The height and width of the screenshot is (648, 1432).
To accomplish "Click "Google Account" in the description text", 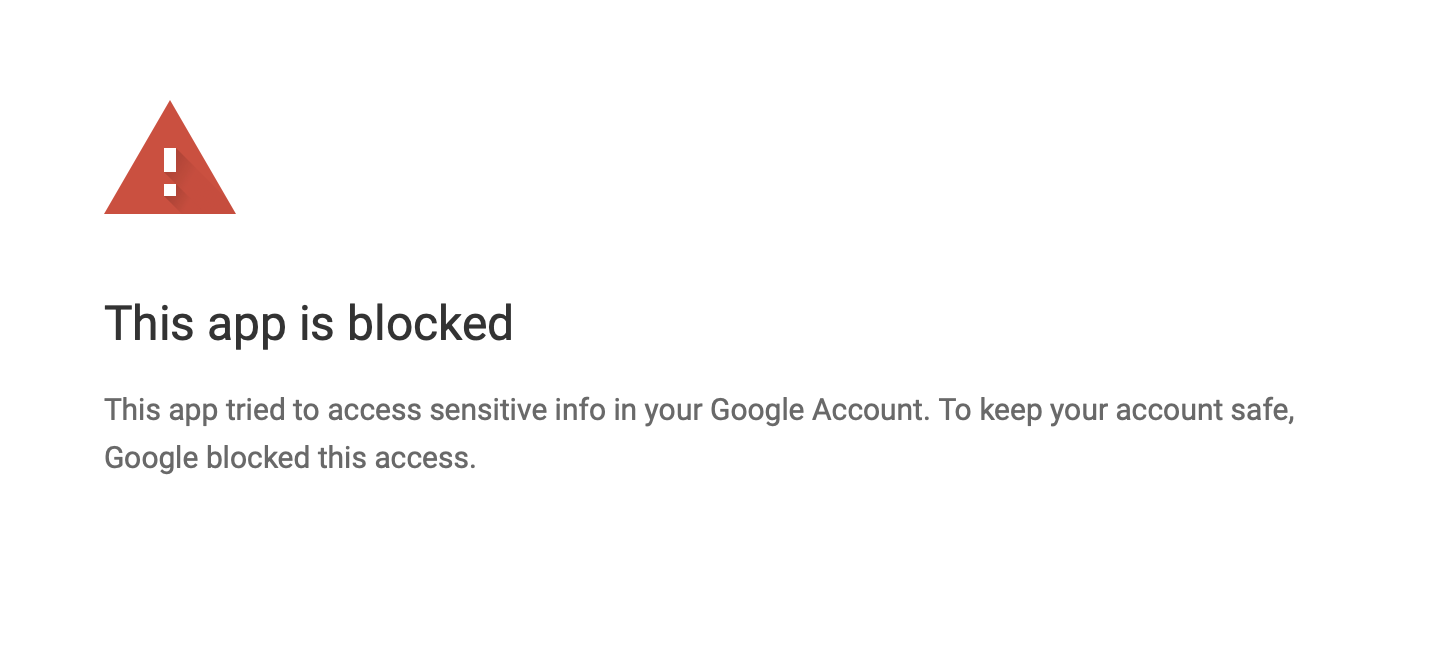I will pos(817,411).
